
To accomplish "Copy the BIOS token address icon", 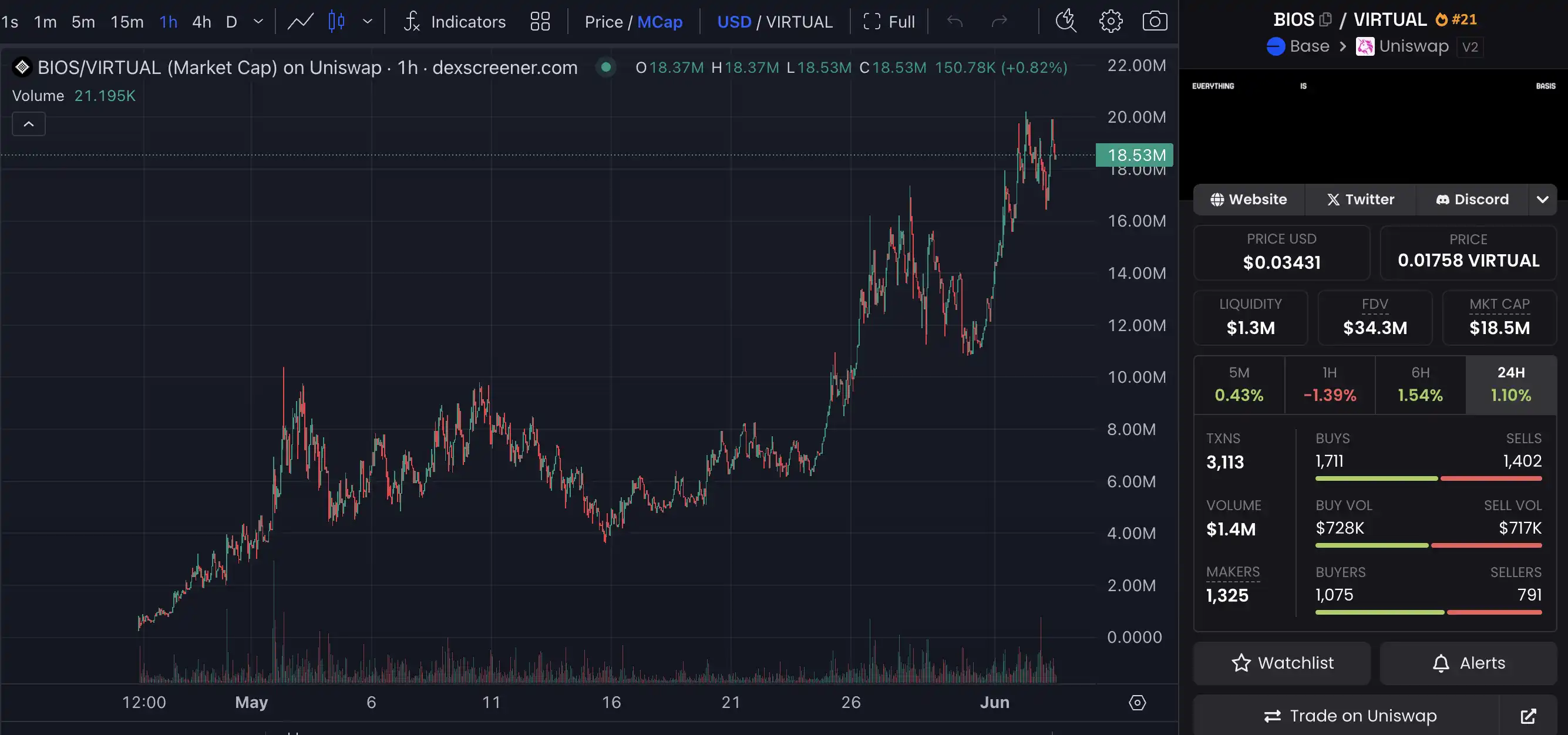I will (1325, 19).
